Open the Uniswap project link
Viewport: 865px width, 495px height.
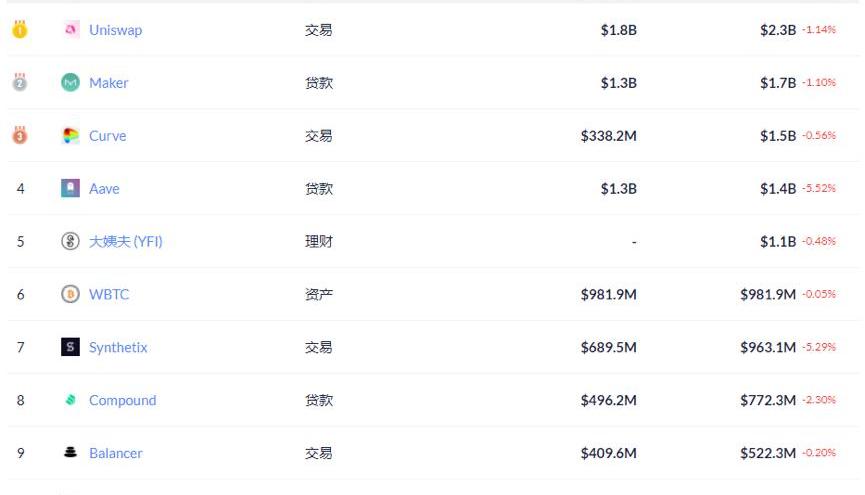click(x=115, y=30)
